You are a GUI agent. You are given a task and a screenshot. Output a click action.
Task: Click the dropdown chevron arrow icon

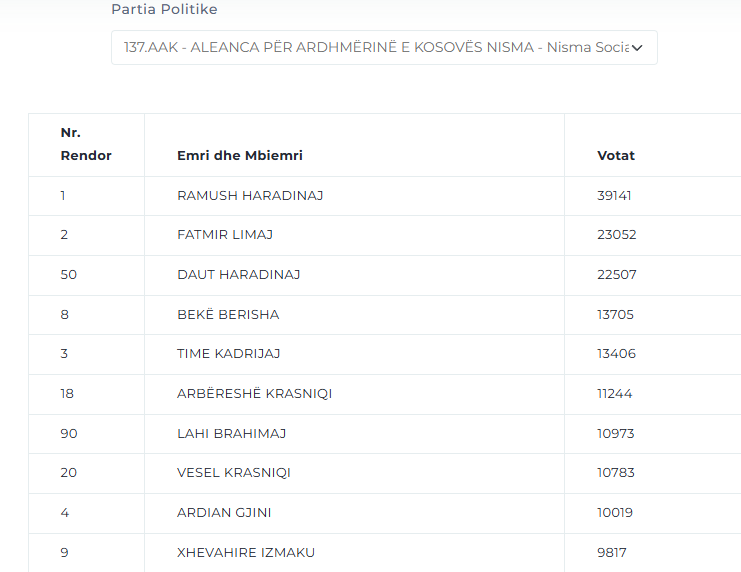[x=637, y=47]
